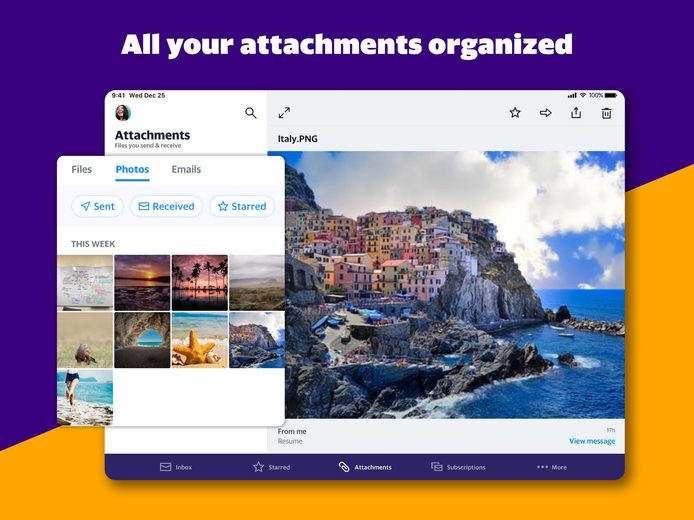
Task: Select the Photos tab
Action: tap(132, 169)
